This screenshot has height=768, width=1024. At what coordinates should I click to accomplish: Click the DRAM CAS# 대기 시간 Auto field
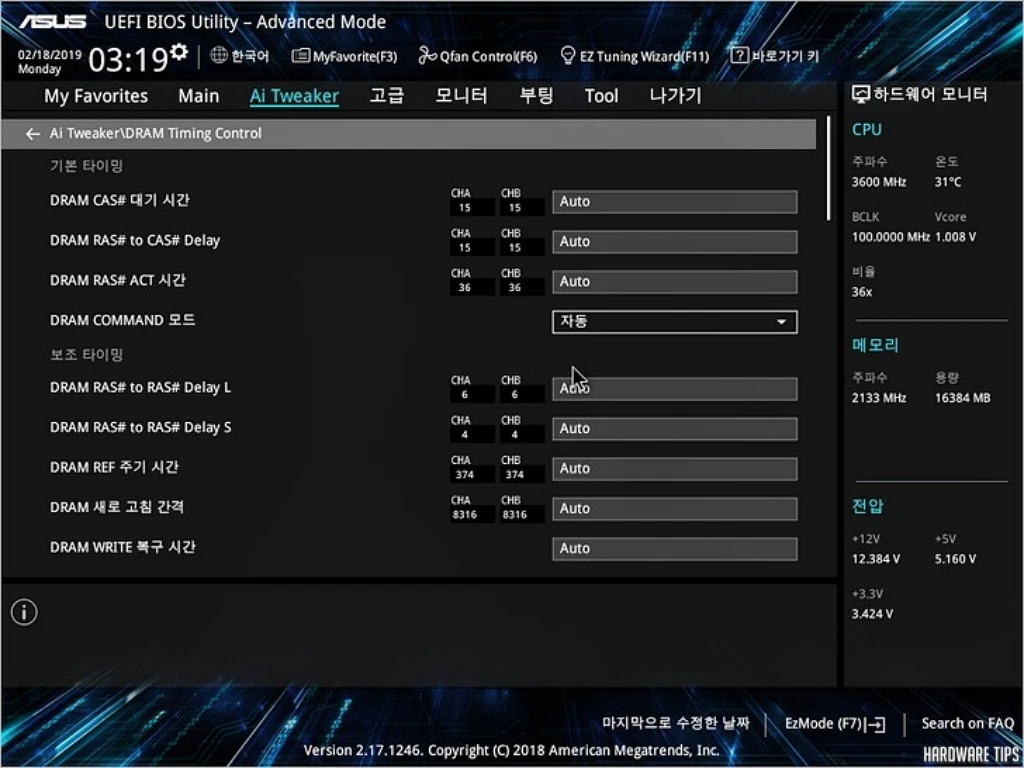point(675,202)
